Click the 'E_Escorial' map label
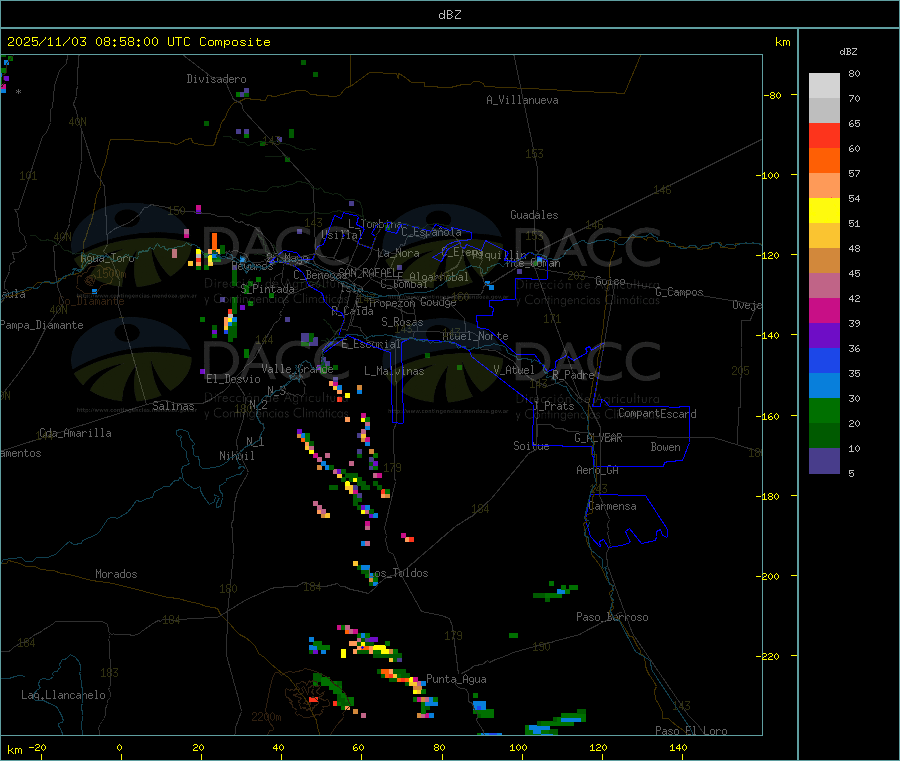This screenshot has height=761, width=900. (371, 344)
